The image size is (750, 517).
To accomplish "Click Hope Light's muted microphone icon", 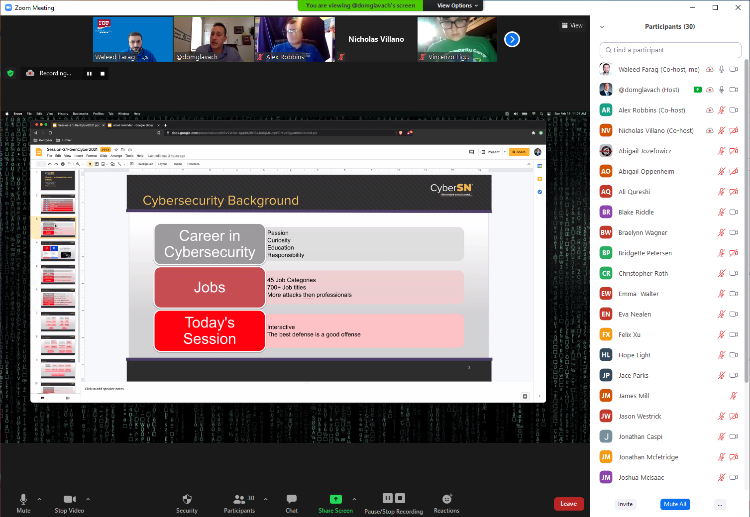I will click(721, 355).
